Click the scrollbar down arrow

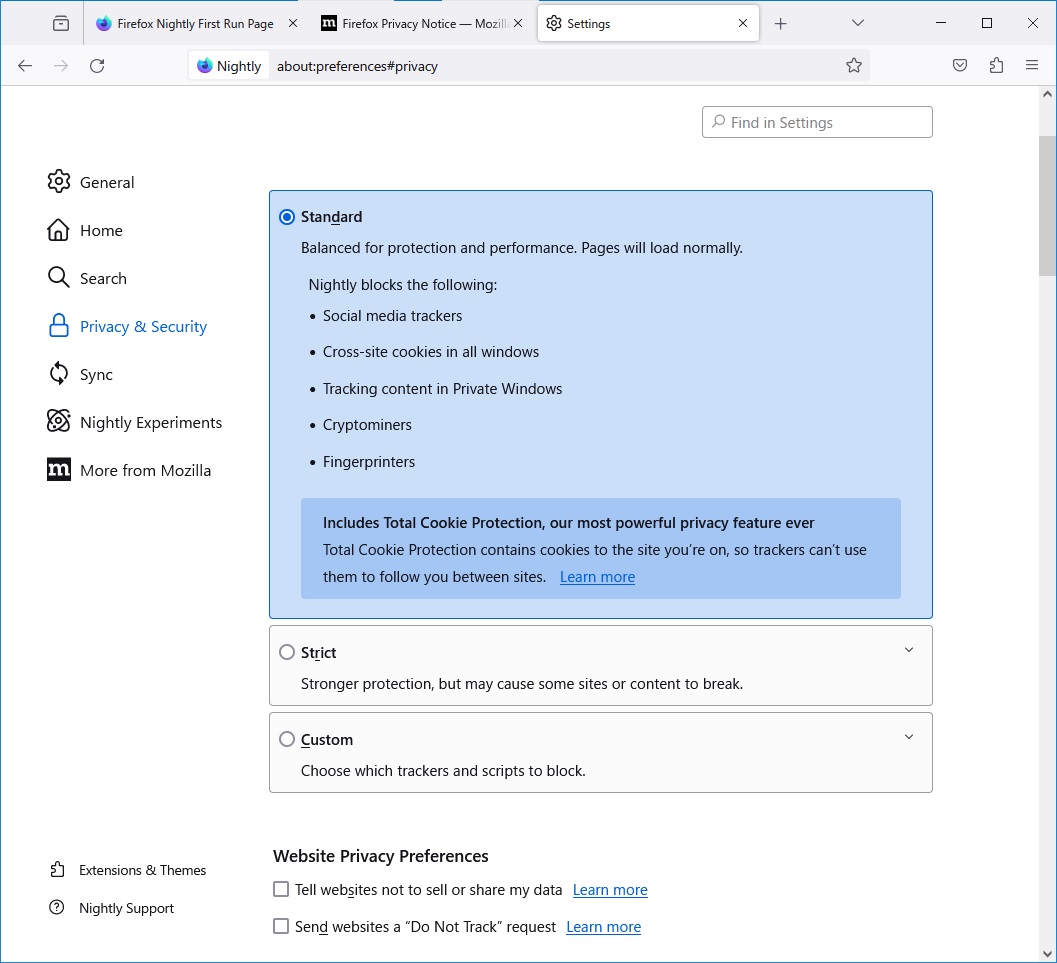(x=1047, y=953)
